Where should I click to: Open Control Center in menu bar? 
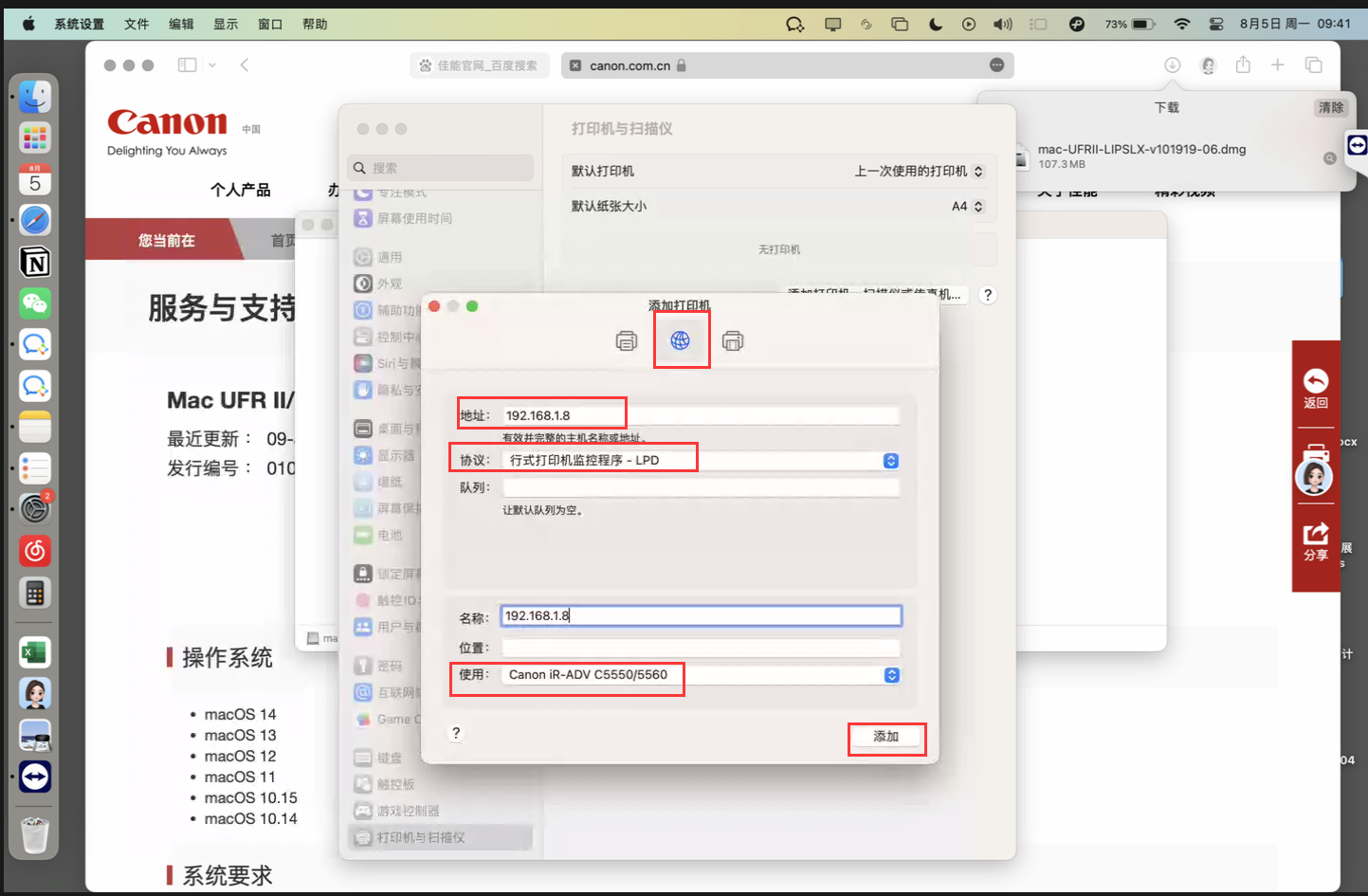(x=1216, y=25)
